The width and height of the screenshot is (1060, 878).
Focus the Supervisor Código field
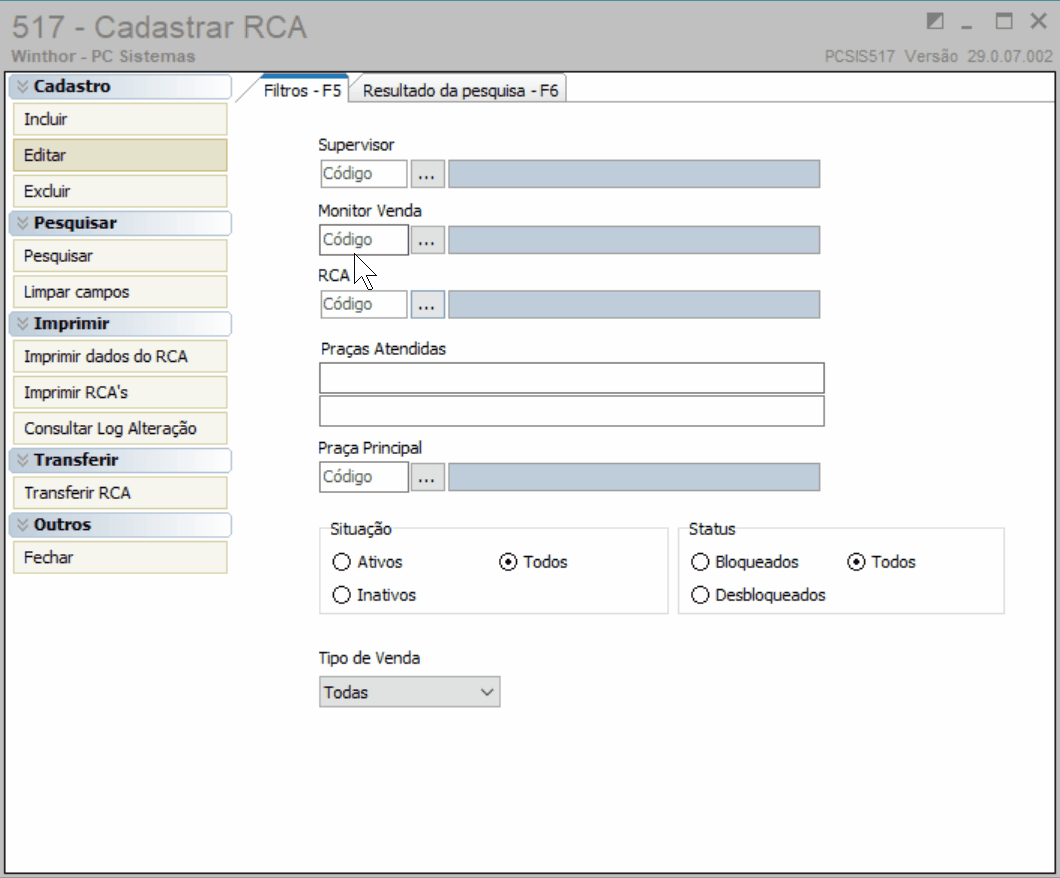click(364, 174)
